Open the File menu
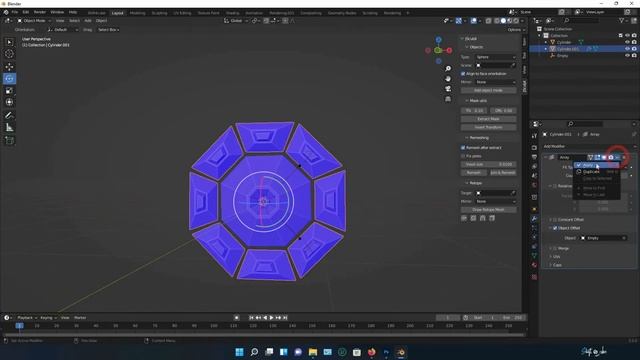The width and height of the screenshot is (640, 360). (15, 12)
